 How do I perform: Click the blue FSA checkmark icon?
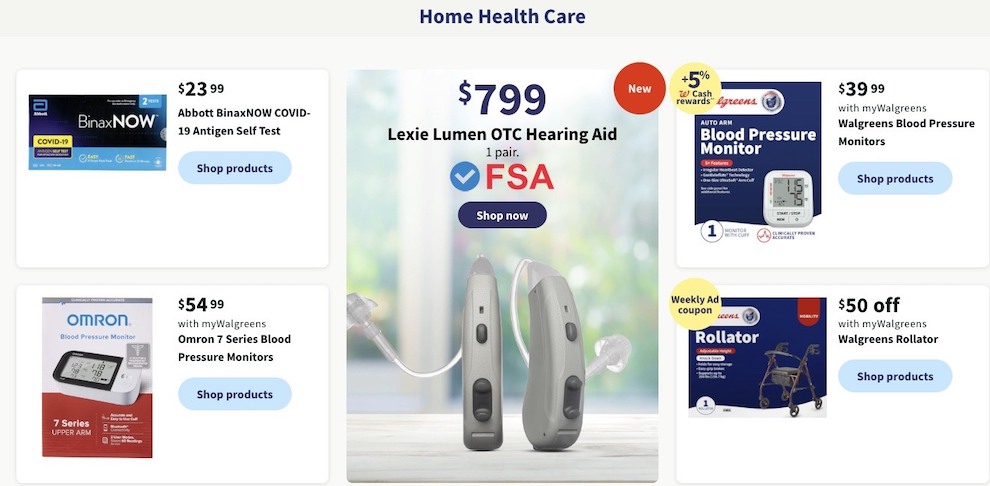tap(465, 177)
